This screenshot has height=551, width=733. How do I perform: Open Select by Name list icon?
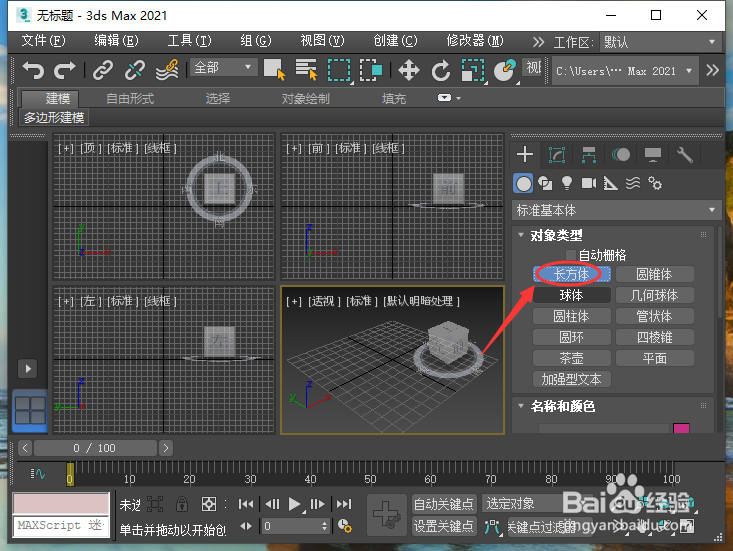(307, 70)
